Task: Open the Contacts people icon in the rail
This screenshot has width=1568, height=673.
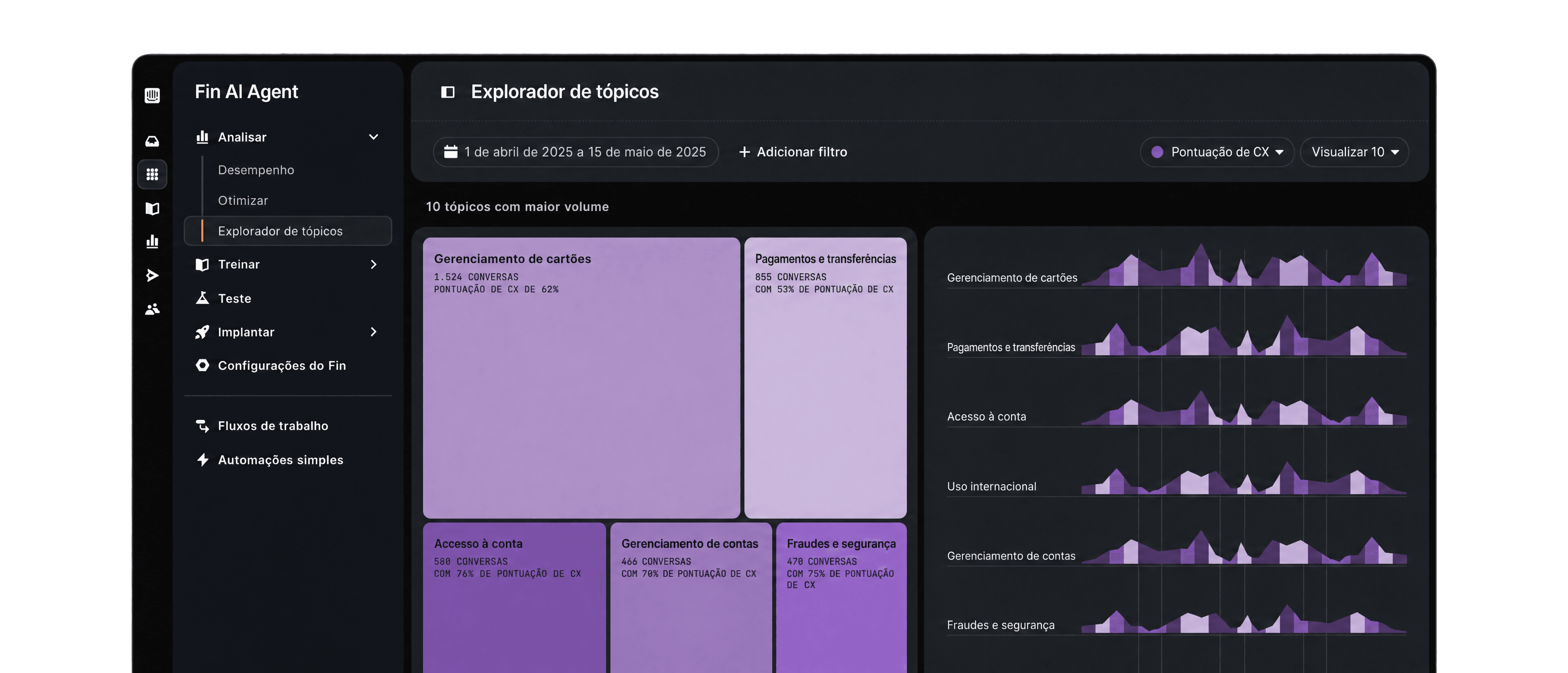Action: tap(152, 309)
